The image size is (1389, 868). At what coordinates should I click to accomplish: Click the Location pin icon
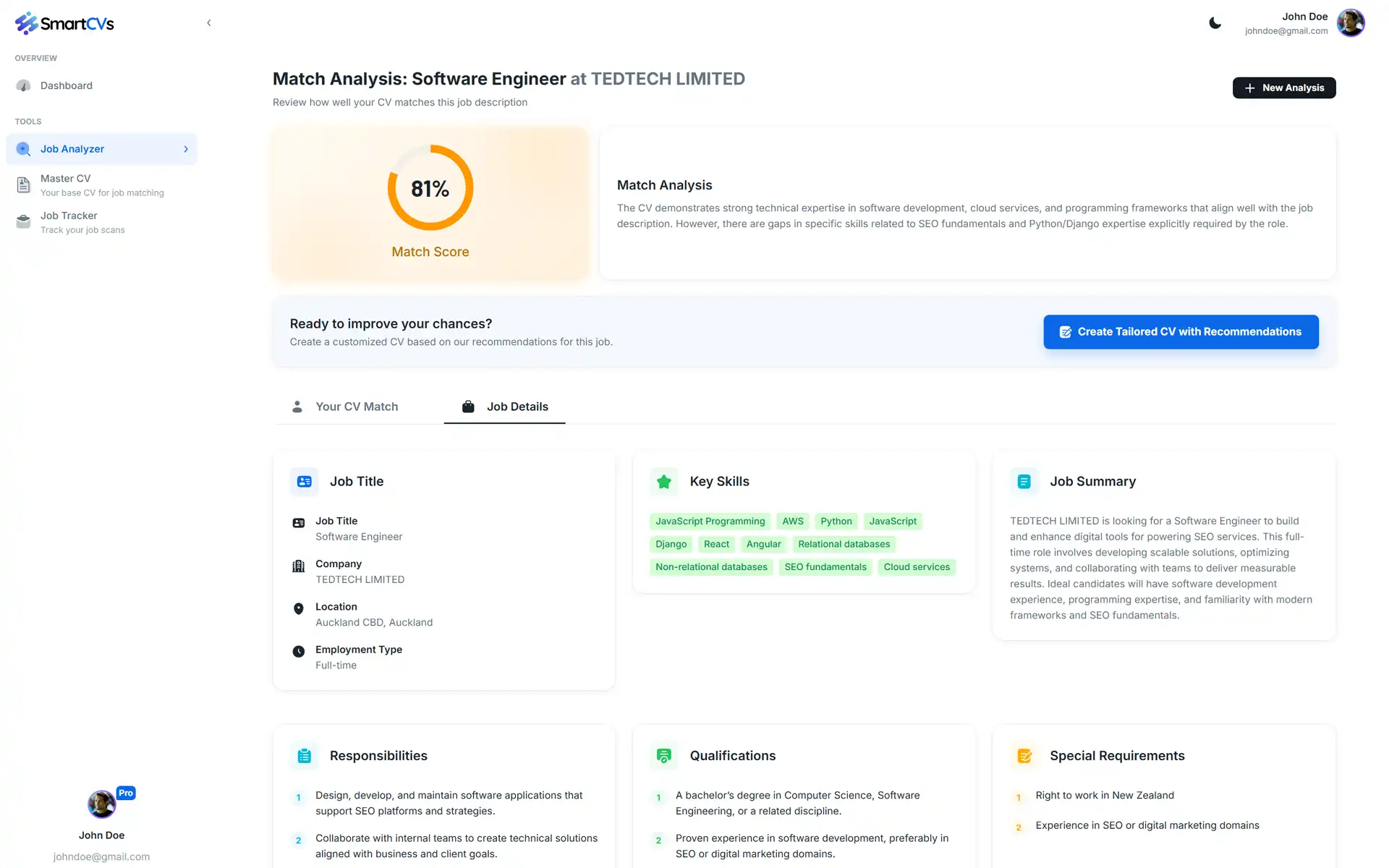coord(298,609)
